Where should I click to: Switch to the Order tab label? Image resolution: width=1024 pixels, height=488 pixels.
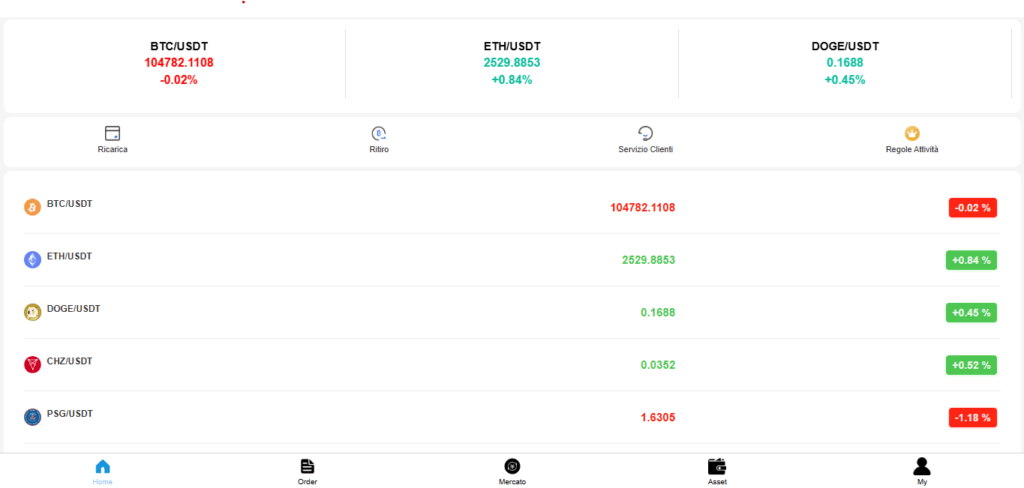307,482
